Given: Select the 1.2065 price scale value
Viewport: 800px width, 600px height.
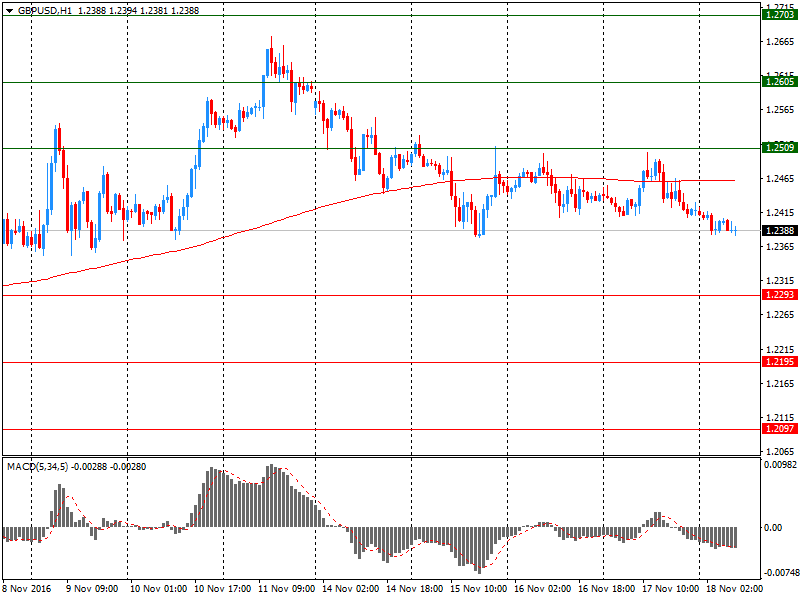Looking at the screenshot, I should (781, 452).
